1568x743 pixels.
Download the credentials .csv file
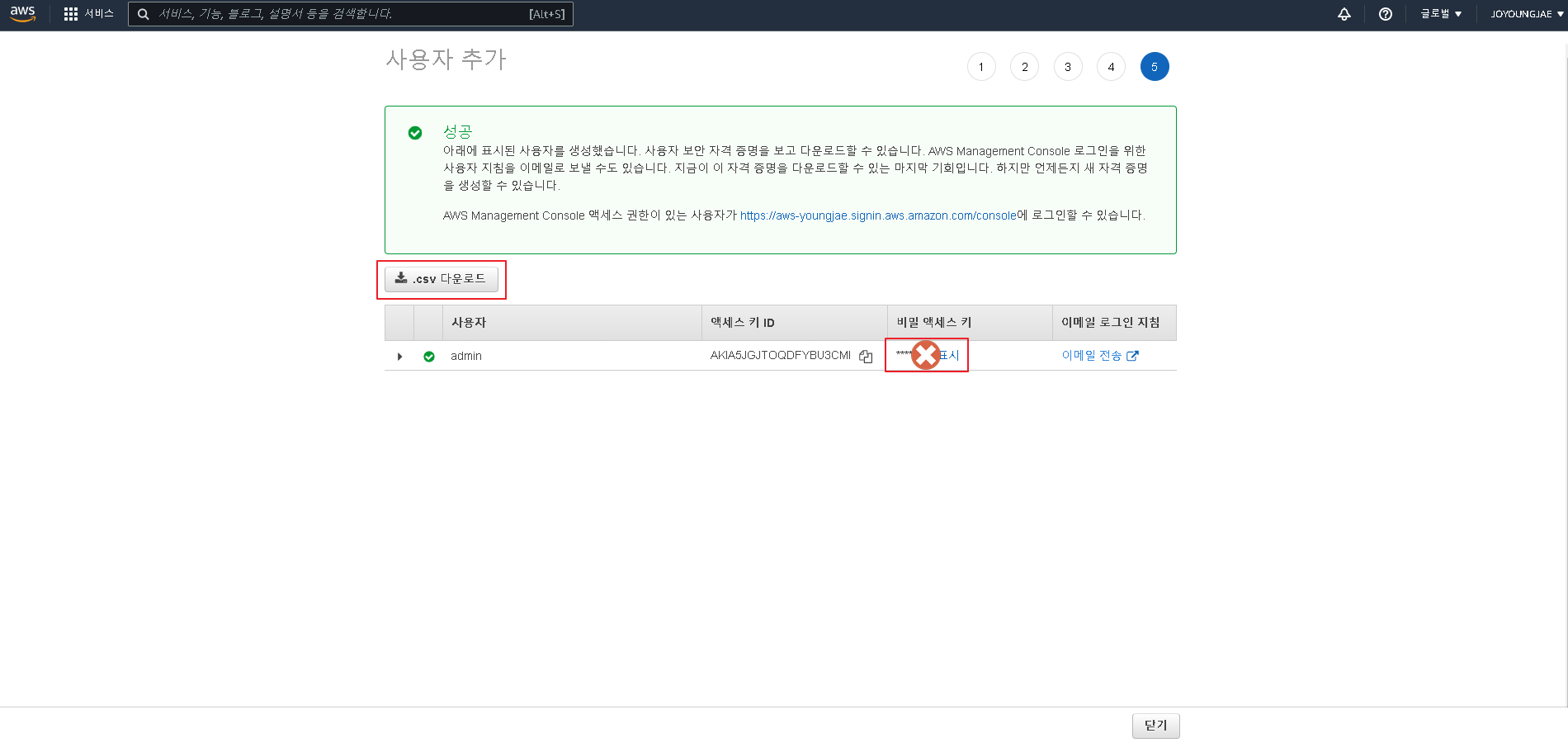click(x=442, y=279)
